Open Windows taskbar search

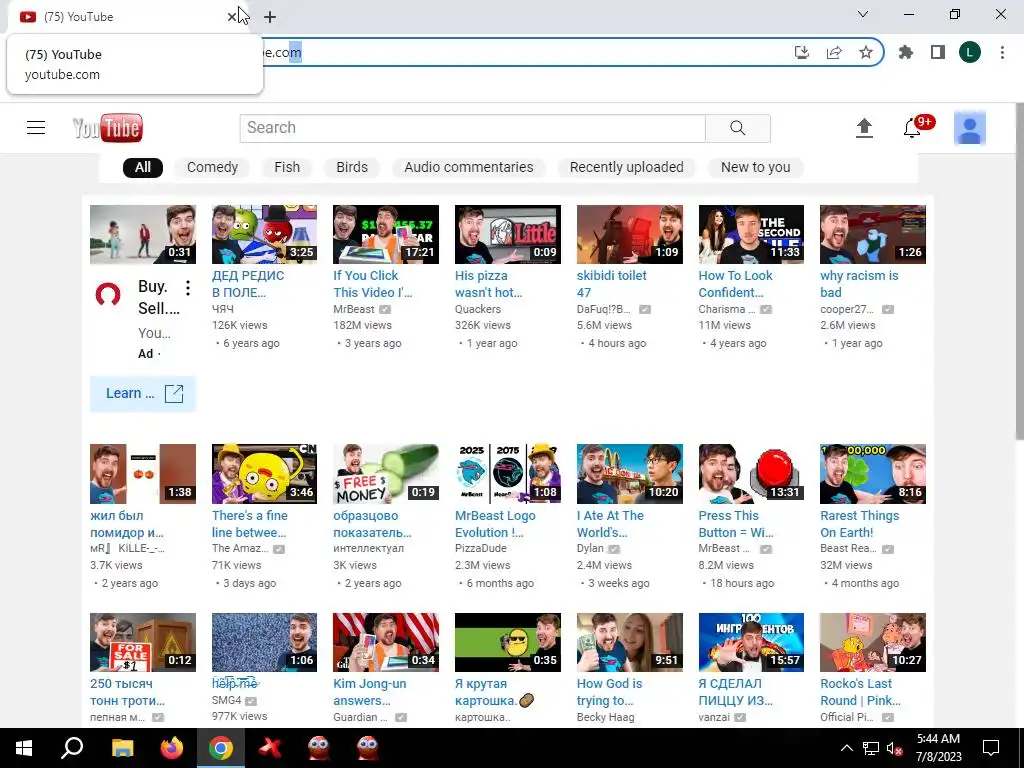[72, 748]
